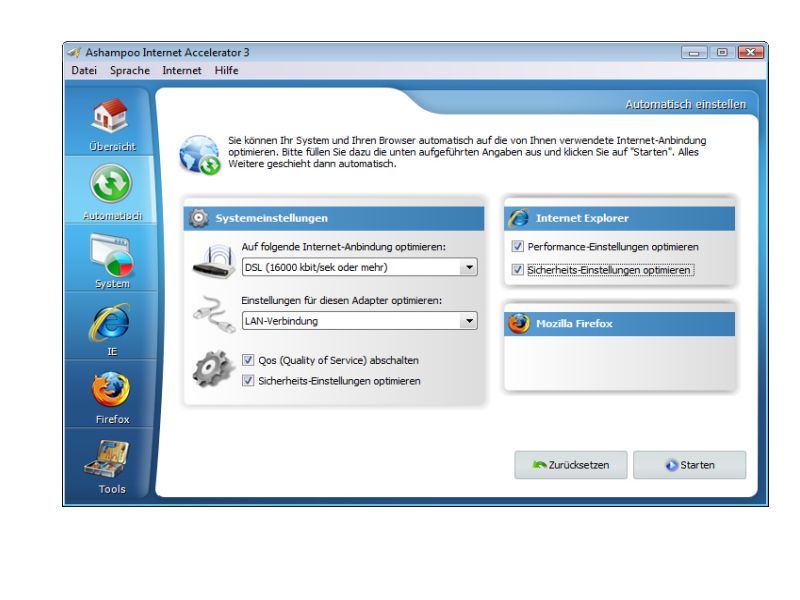Click the Mozilla Firefox panel header icon
Viewport: 800px width, 600px height.
pyautogui.click(x=519, y=323)
